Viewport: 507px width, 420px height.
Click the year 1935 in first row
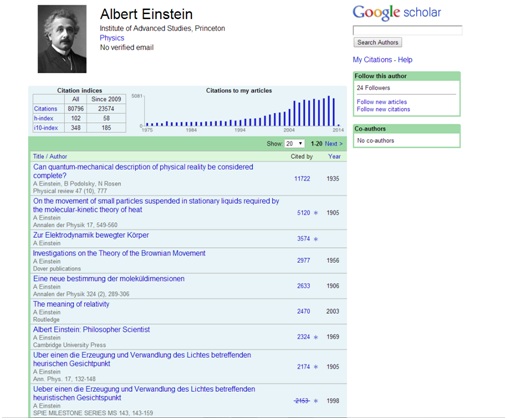pyautogui.click(x=333, y=179)
